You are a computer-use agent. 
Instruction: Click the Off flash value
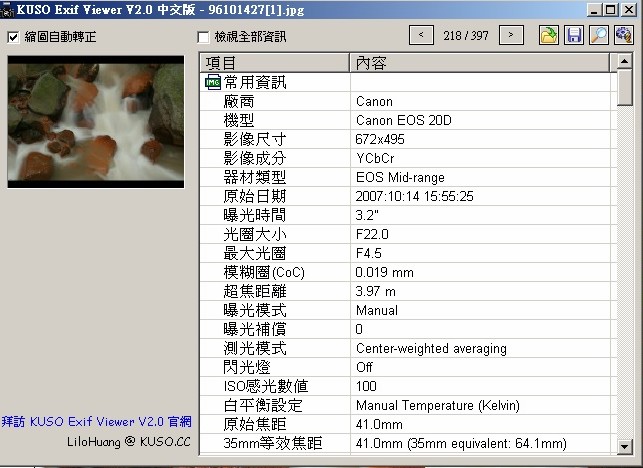[364, 367]
